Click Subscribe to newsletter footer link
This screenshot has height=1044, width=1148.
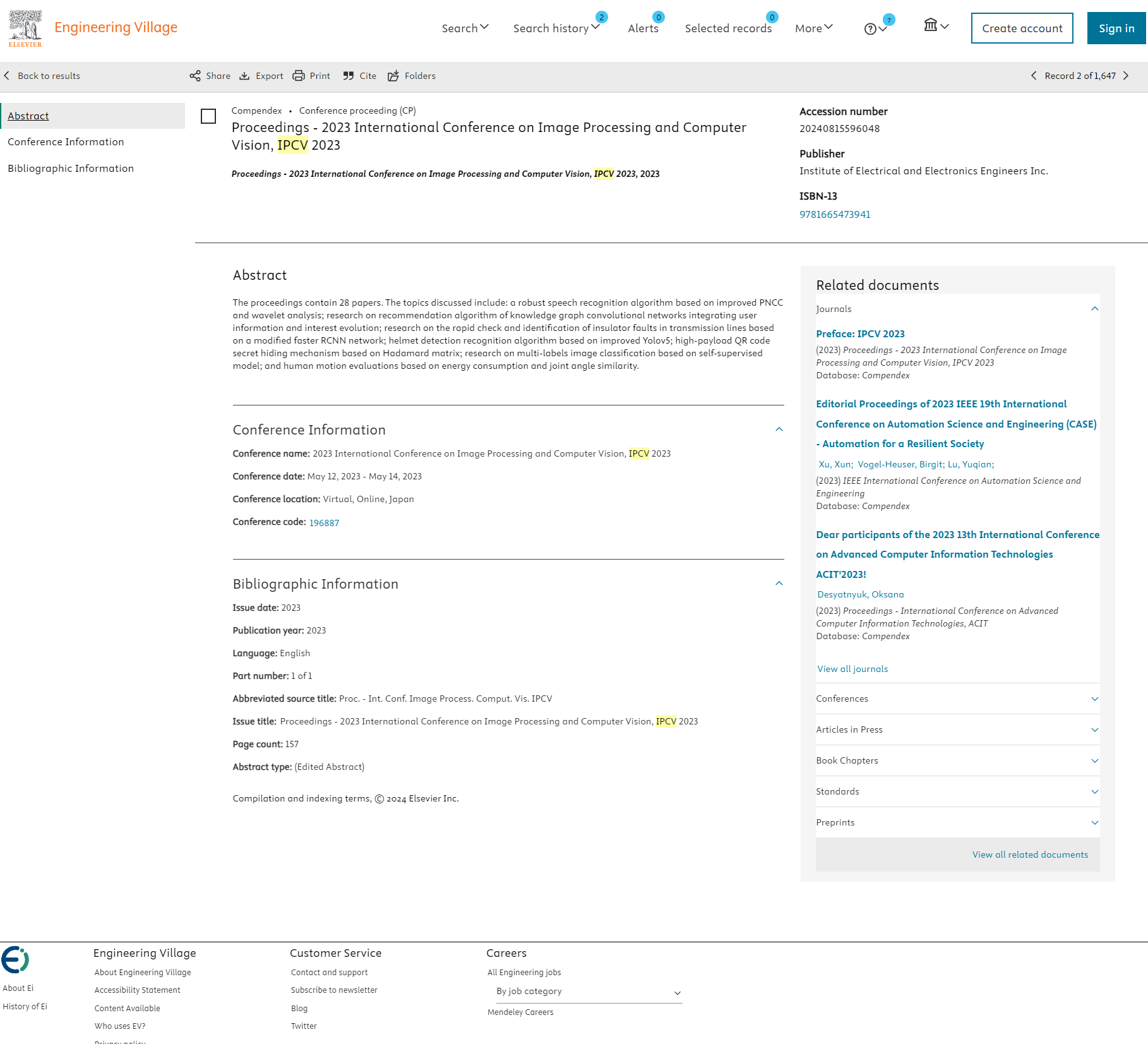(x=334, y=990)
